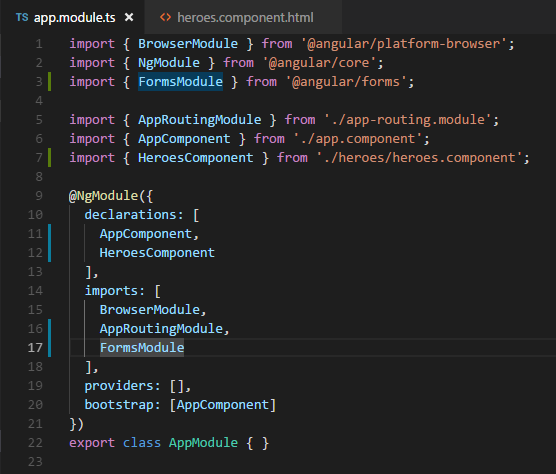
Task: Click the '@angular/forms' string
Action: coord(346,82)
